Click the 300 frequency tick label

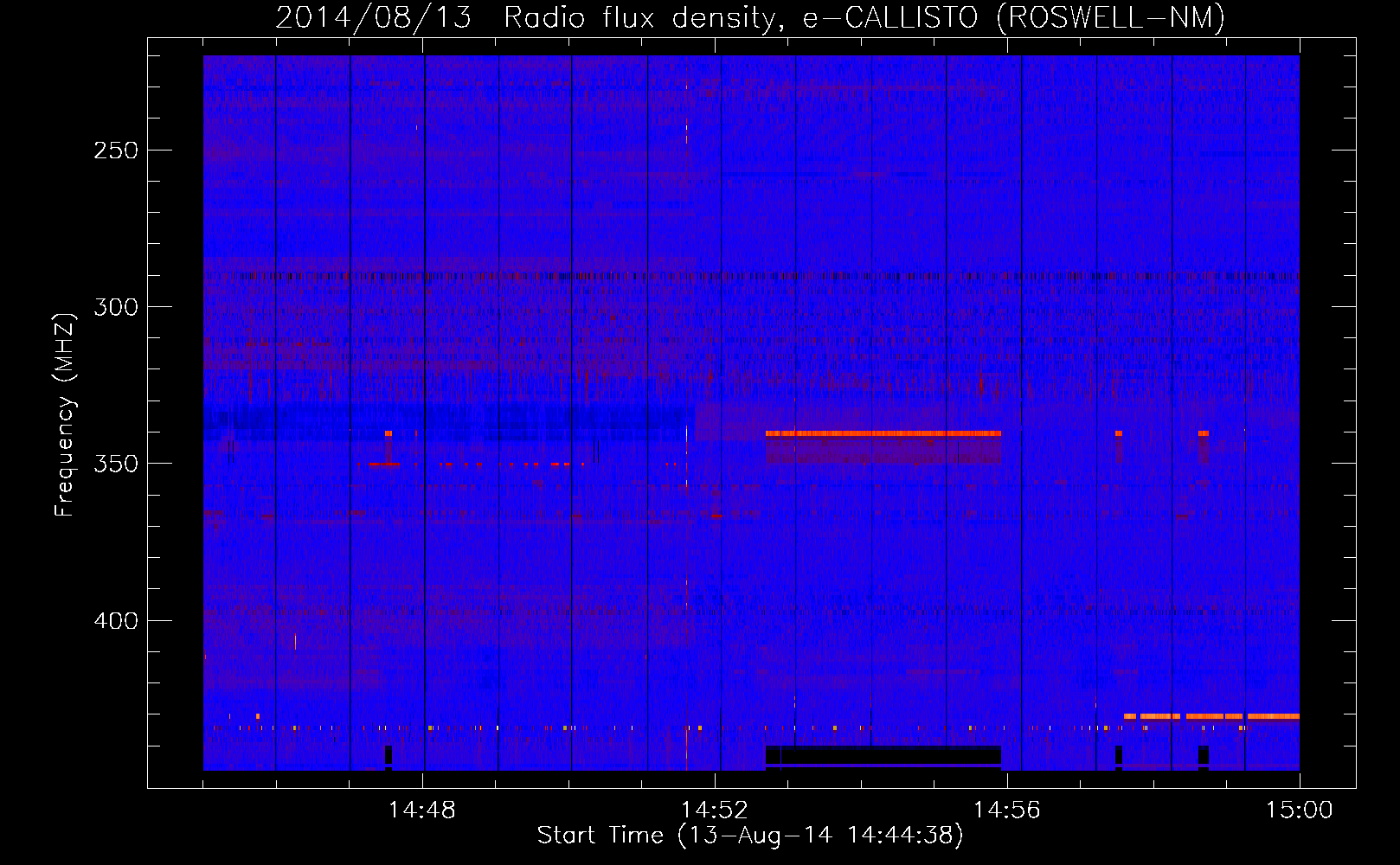(x=116, y=307)
